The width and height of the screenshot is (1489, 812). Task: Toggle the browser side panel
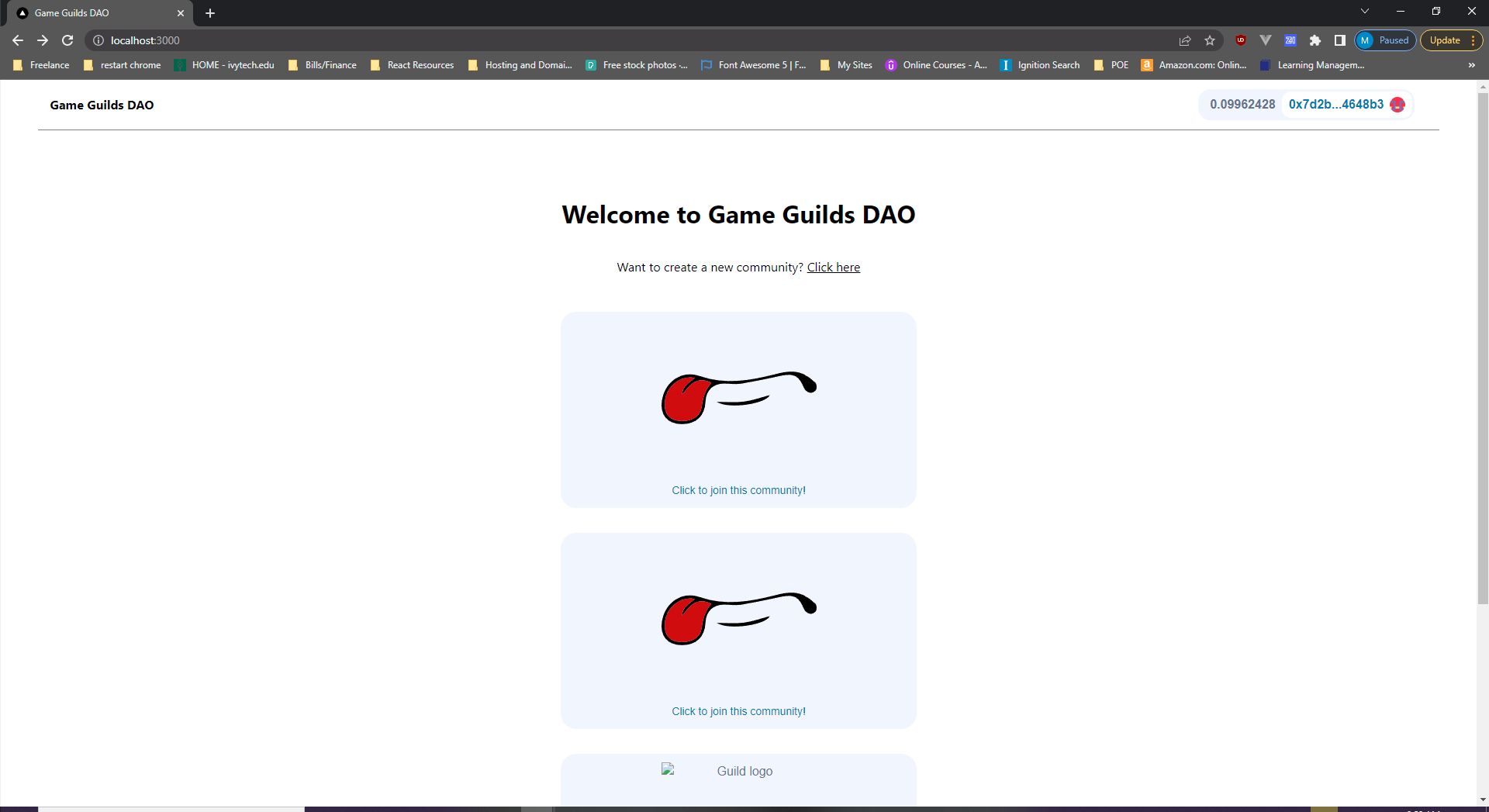tap(1339, 40)
